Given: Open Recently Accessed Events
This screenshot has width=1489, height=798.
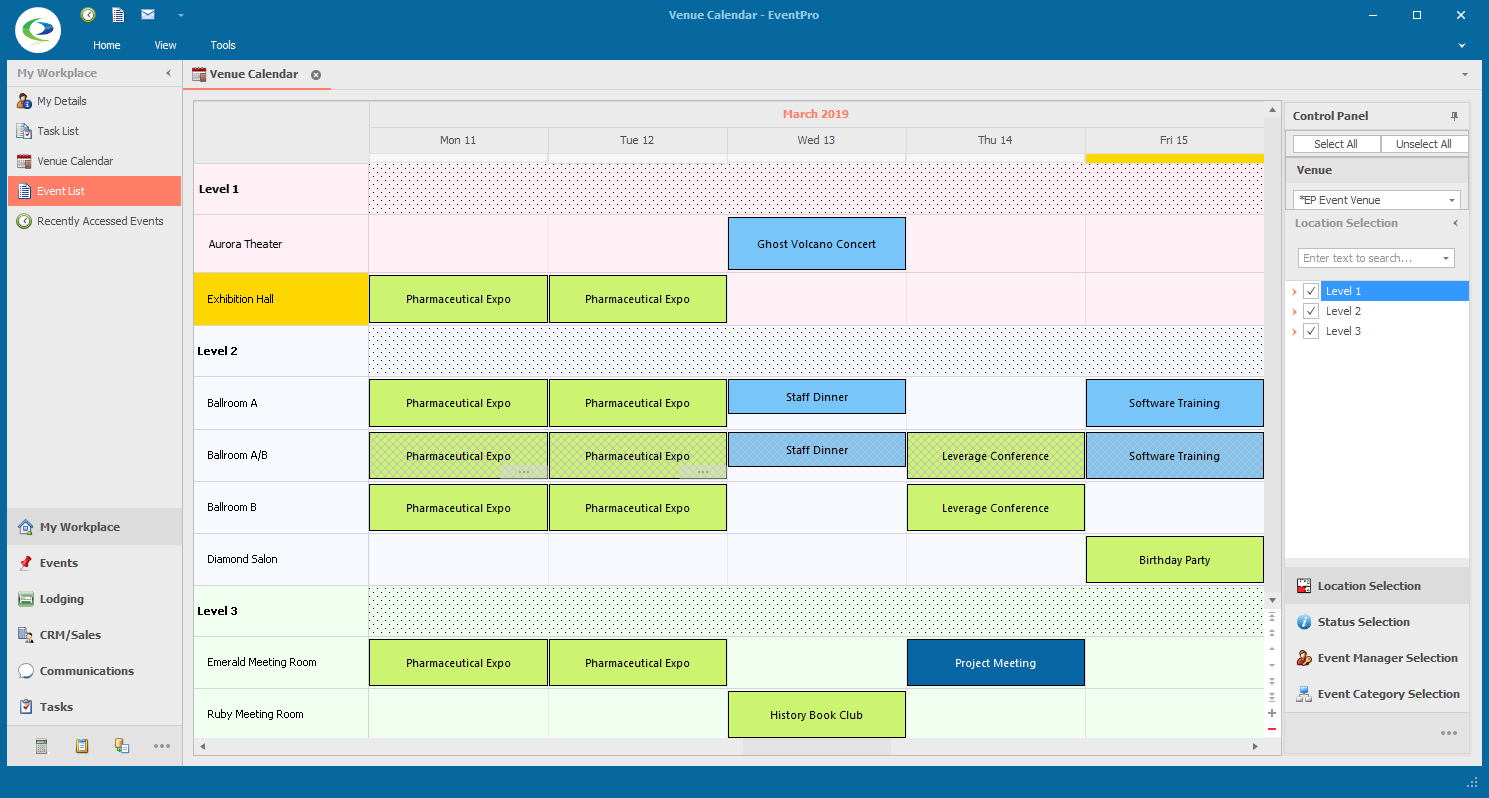Looking at the screenshot, I should coord(95,221).
